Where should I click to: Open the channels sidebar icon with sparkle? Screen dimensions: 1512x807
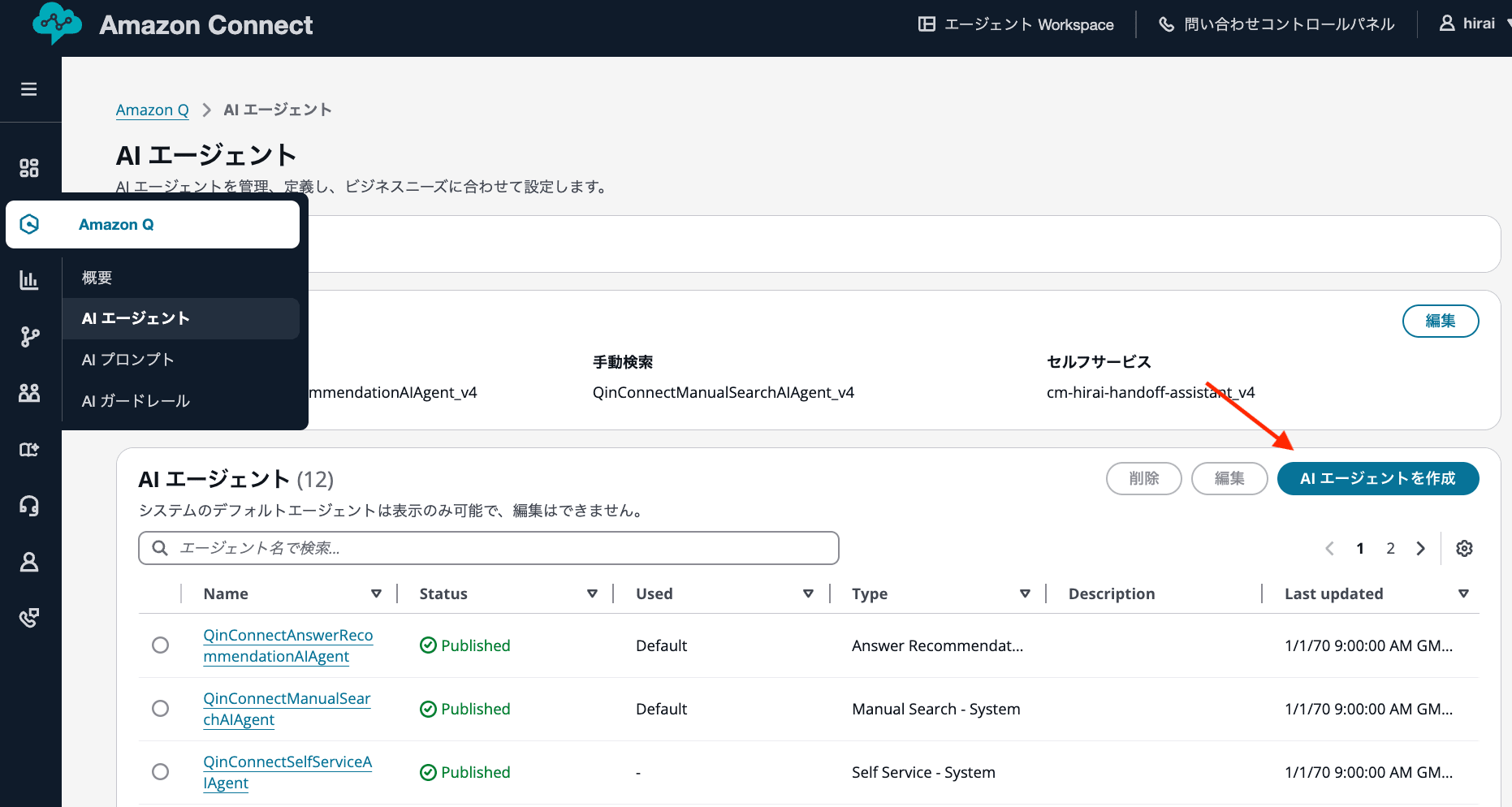click(x=29, y=449)
